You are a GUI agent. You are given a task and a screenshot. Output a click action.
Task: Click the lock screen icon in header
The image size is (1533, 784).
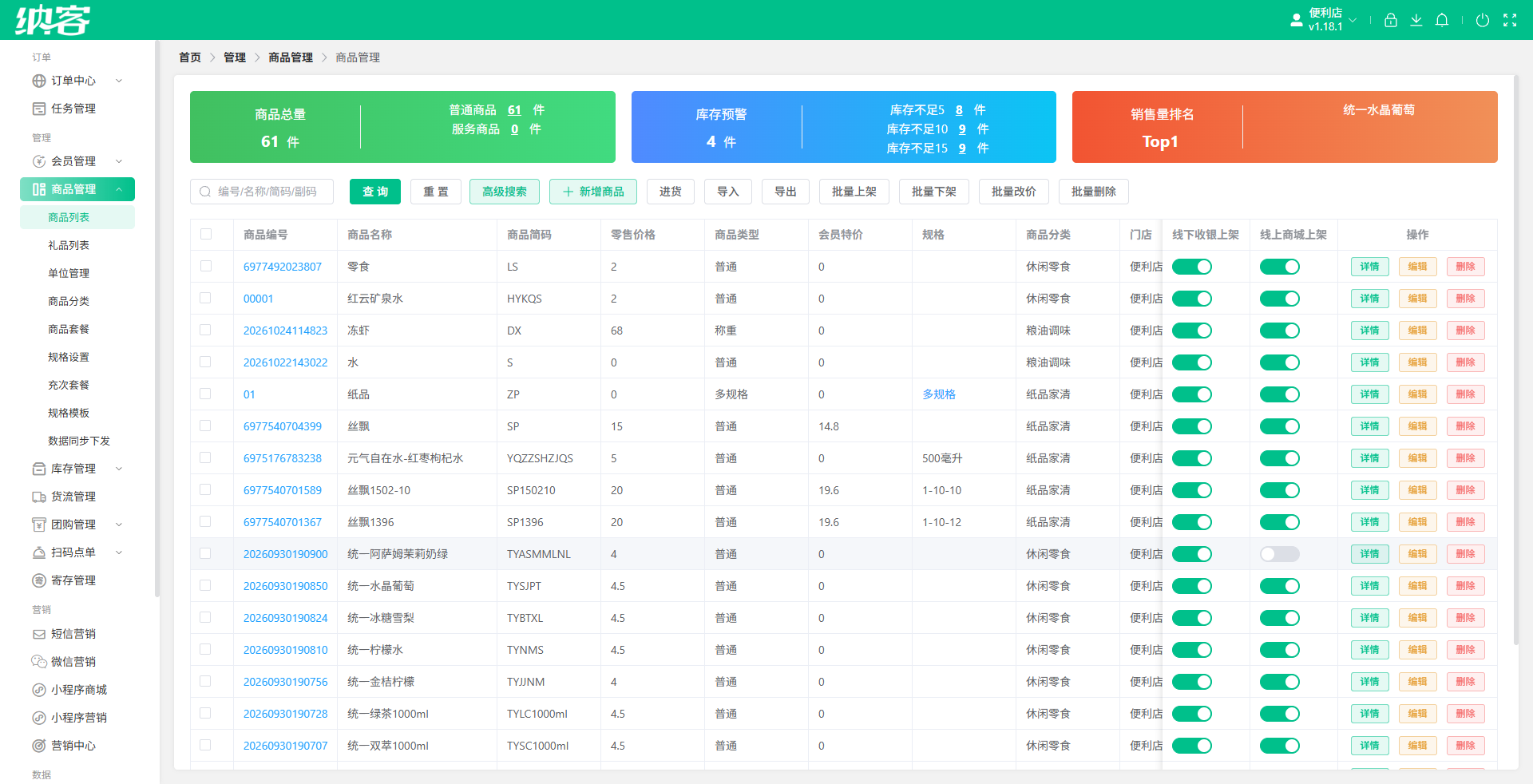click(1391, 20)
